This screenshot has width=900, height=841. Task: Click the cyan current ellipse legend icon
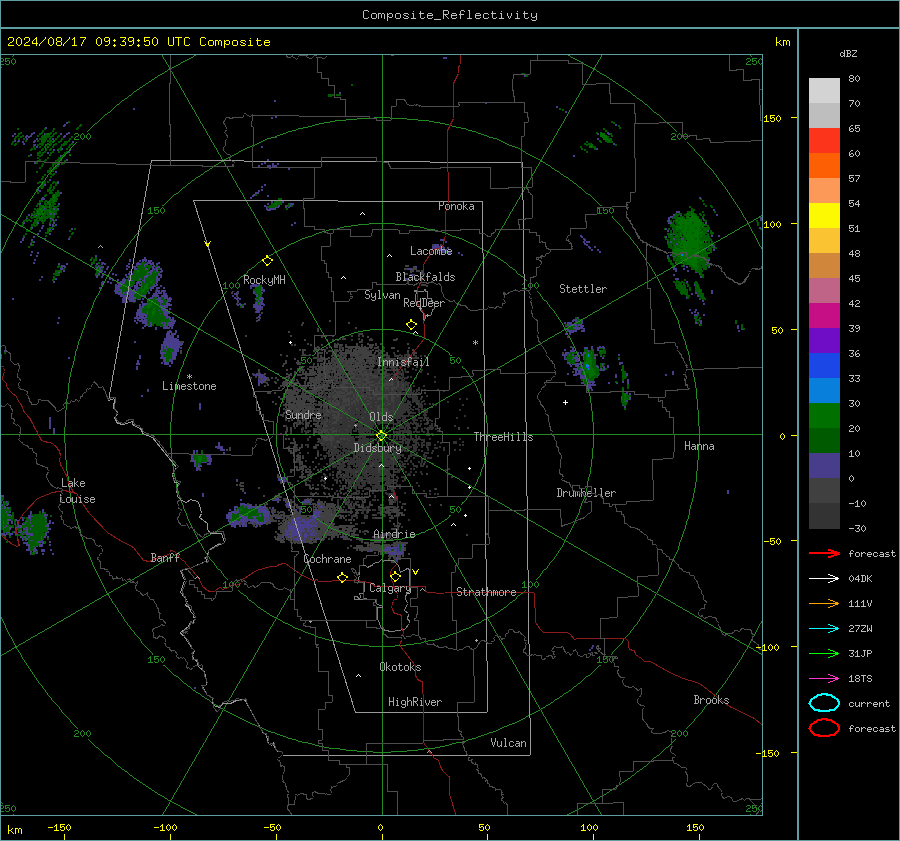click(x=824, y=703)
